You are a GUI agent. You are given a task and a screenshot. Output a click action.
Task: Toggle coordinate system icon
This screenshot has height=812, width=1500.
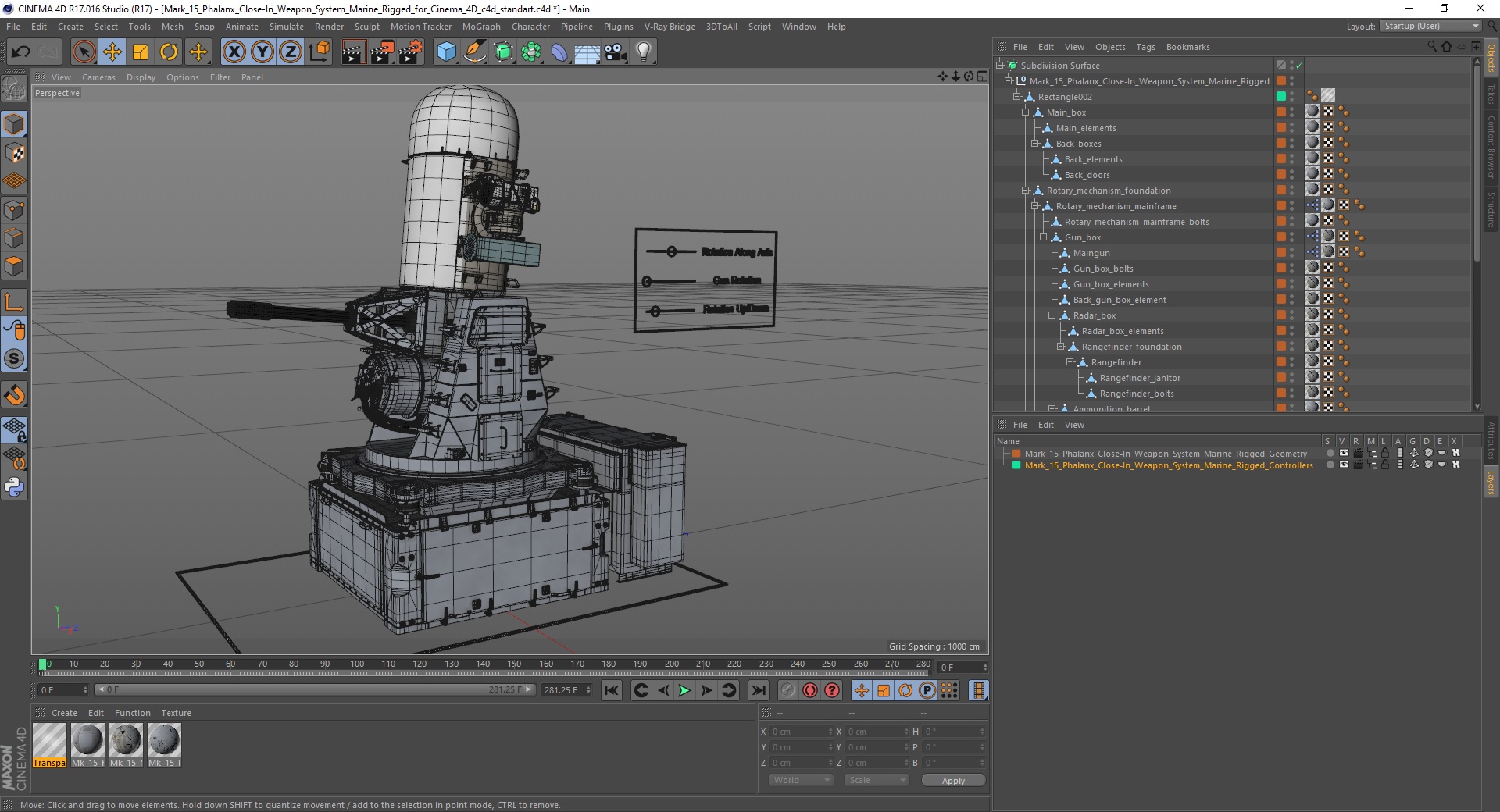(319, 52)
